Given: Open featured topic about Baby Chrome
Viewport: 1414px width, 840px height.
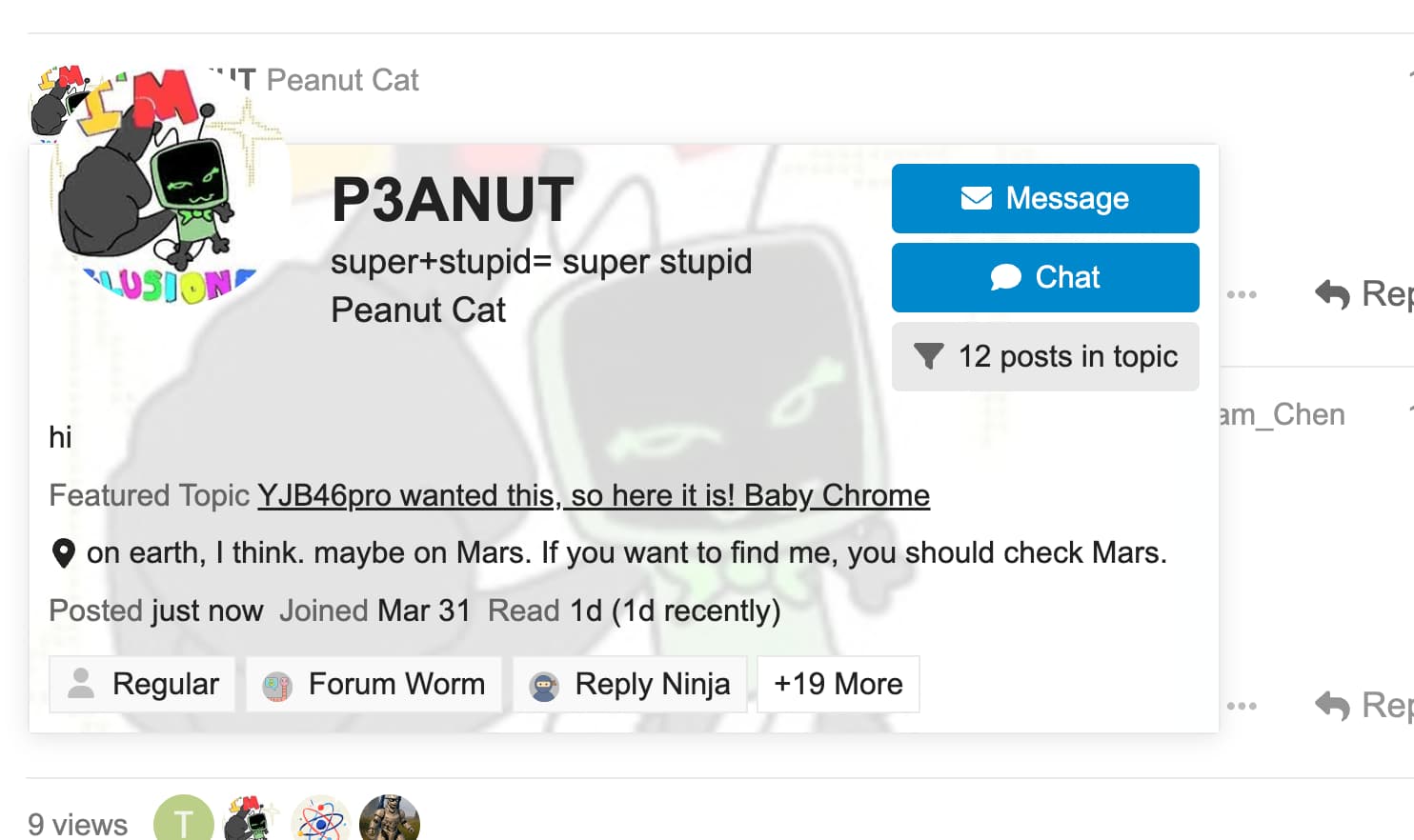Looking at the screenshot, I should [x=593, y=495].
